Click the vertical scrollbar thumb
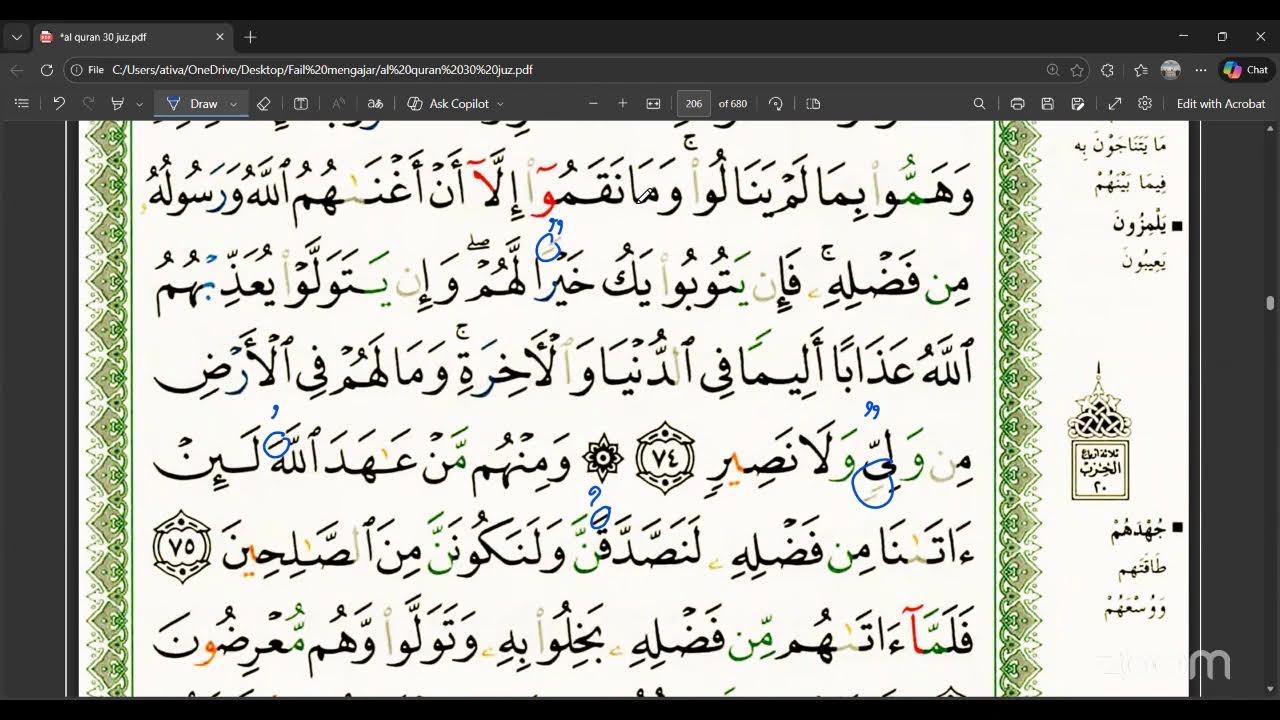This screenshot has width=1280, height=720. 1270,303
